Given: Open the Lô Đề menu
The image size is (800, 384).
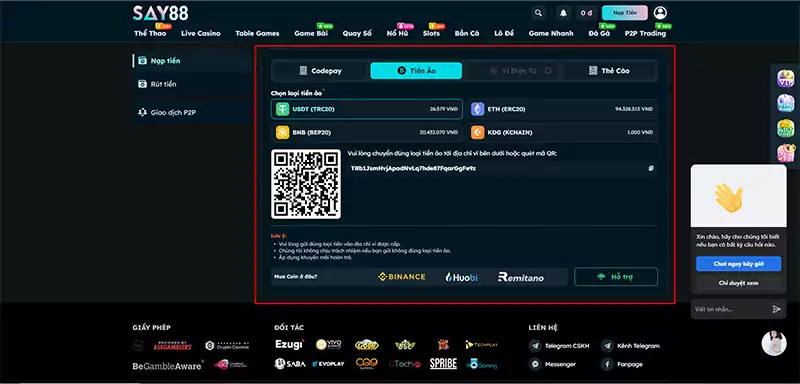Looking at the screenshot, I should click(504, 33).
